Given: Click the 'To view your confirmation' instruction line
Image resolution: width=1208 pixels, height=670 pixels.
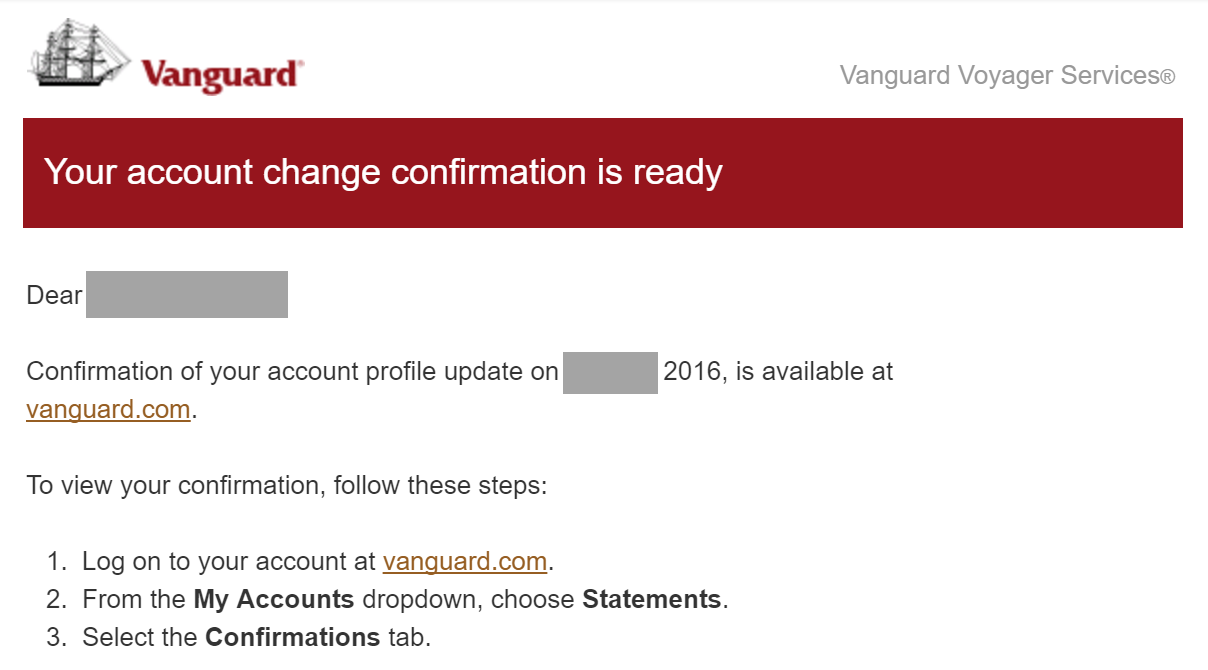Looking at the screenshot, I should coord(286,486).
